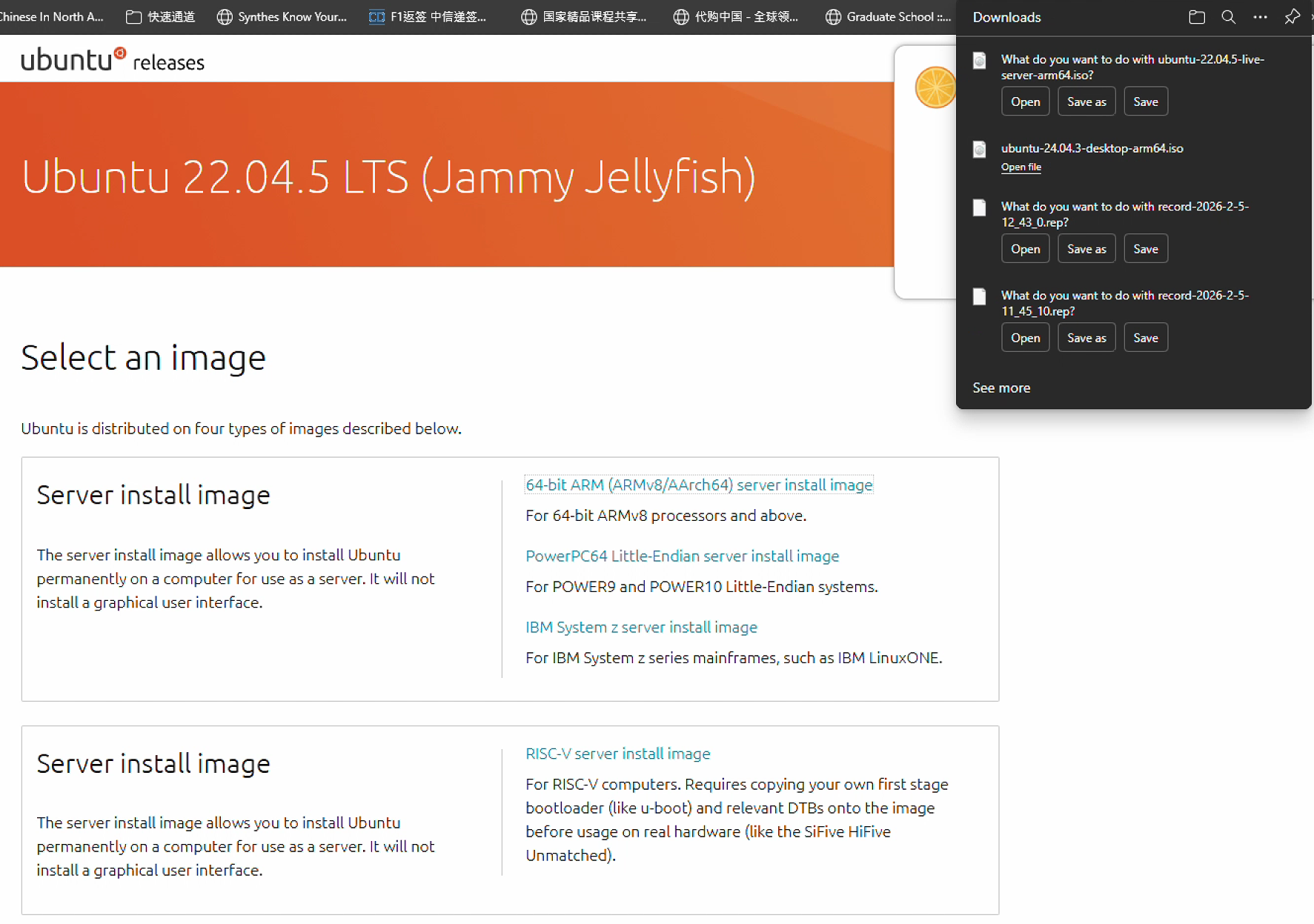Open the Synthes Know Your bookmark
The image size is (1314, 924).
tap(282, 16)
